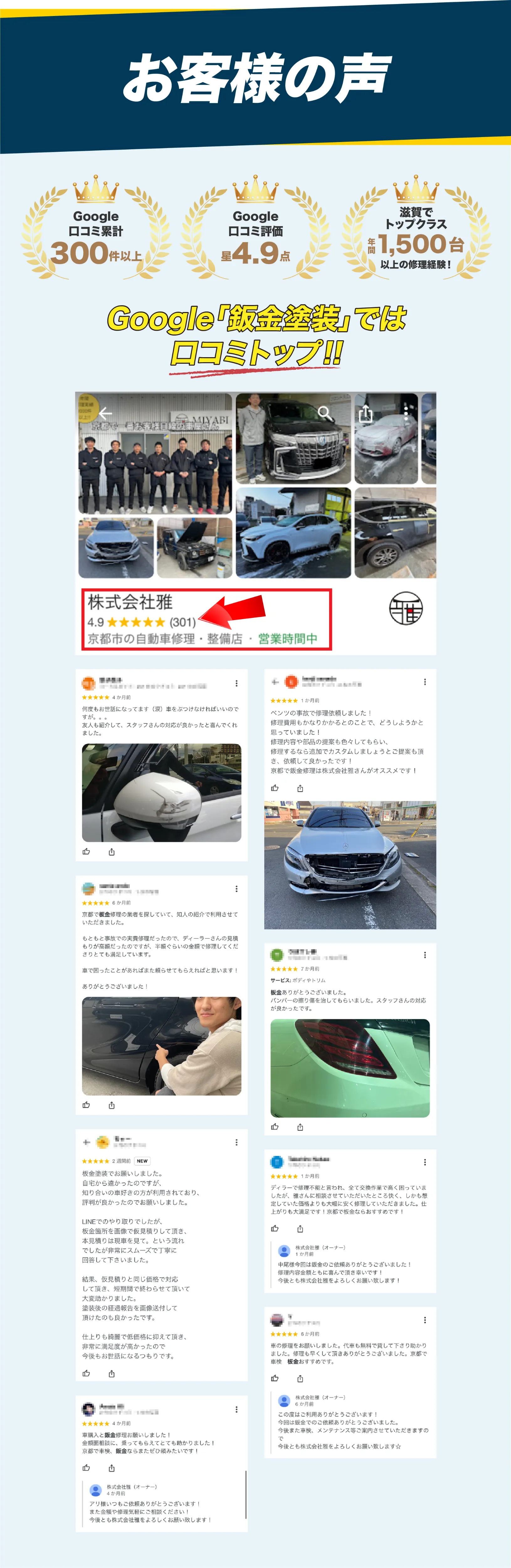
Task: Open the staff team group photo
Action: pos(155,453)
